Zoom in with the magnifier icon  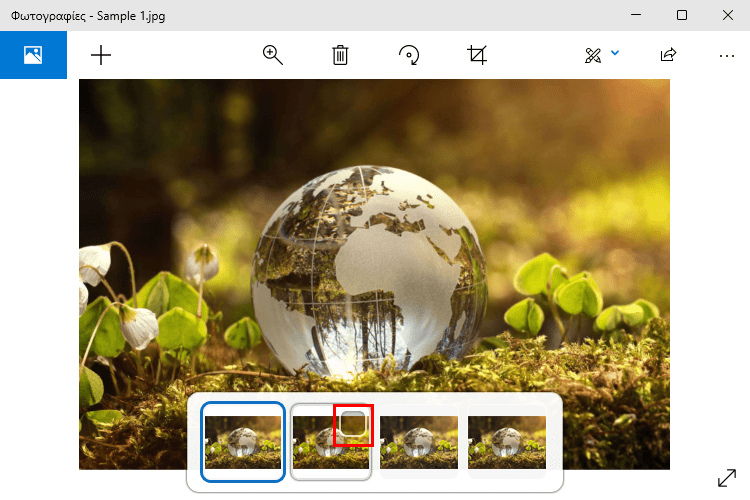[273, 55]
